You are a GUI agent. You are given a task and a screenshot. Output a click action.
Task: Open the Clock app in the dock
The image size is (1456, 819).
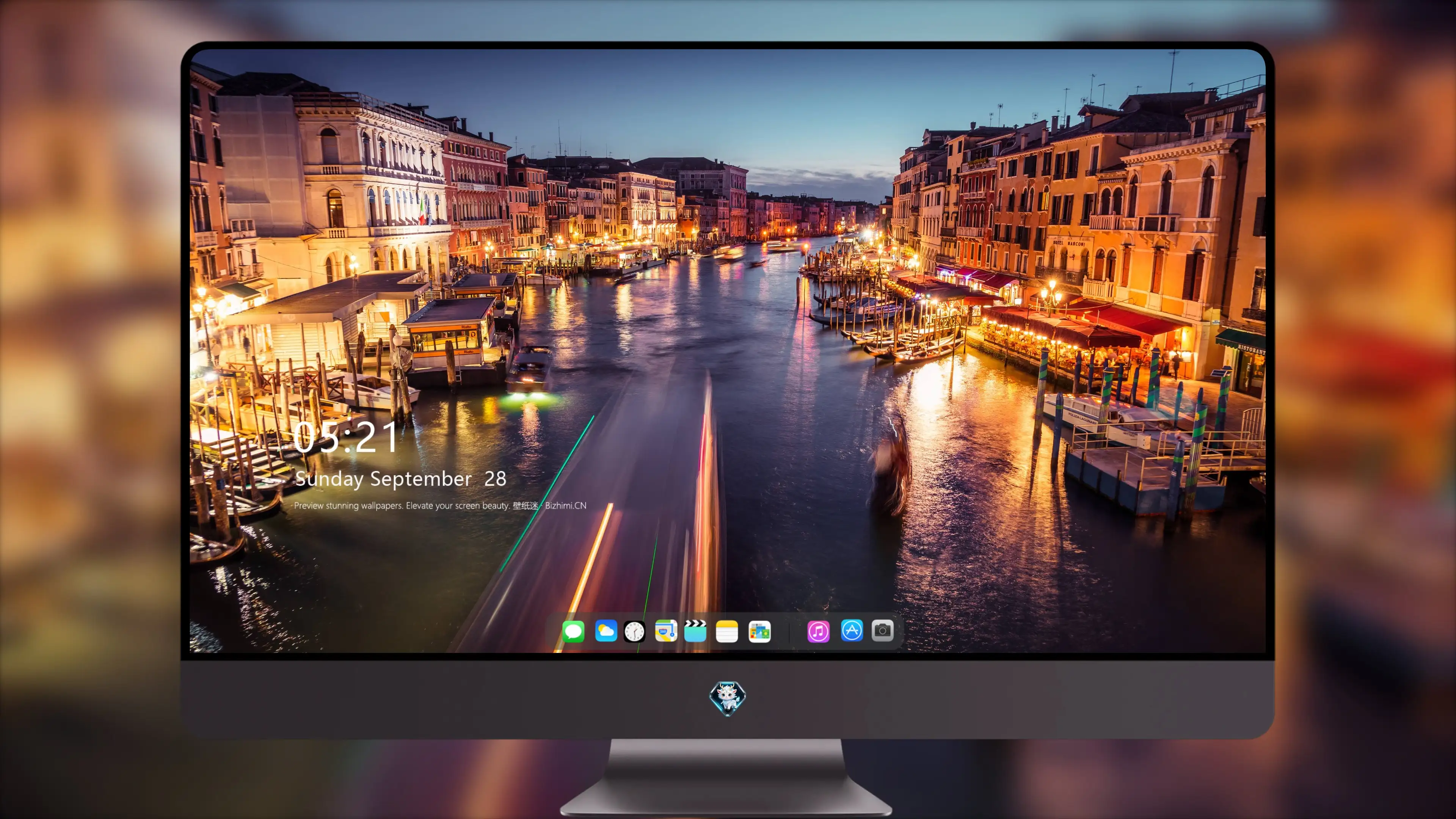point(634,631)
